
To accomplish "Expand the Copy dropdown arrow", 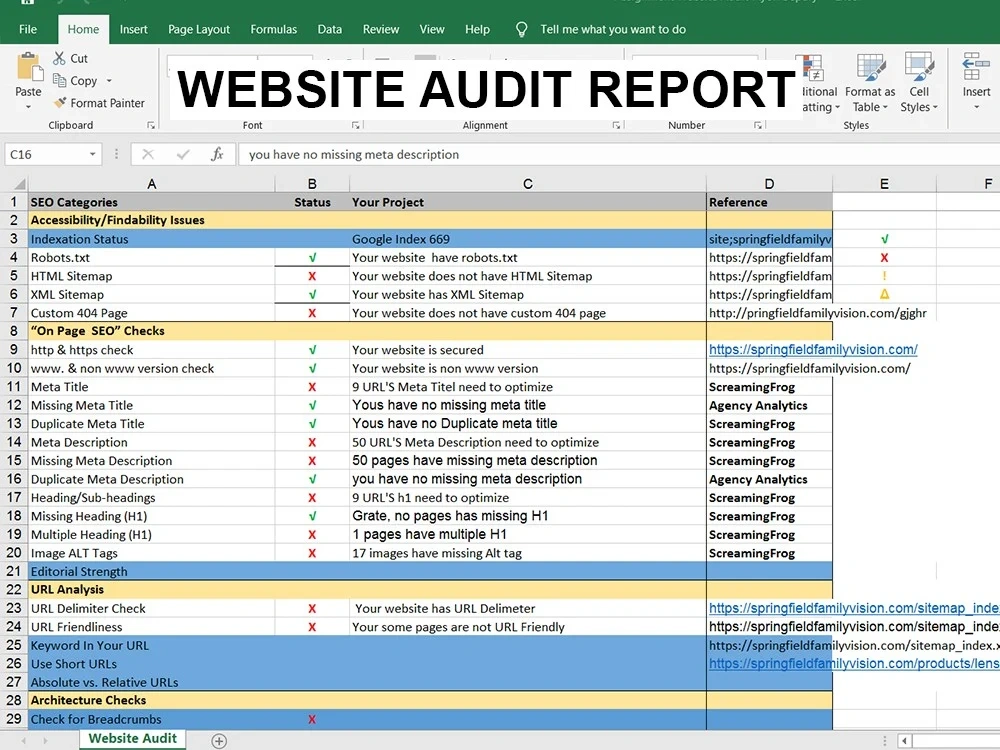I will coord(109,81).
